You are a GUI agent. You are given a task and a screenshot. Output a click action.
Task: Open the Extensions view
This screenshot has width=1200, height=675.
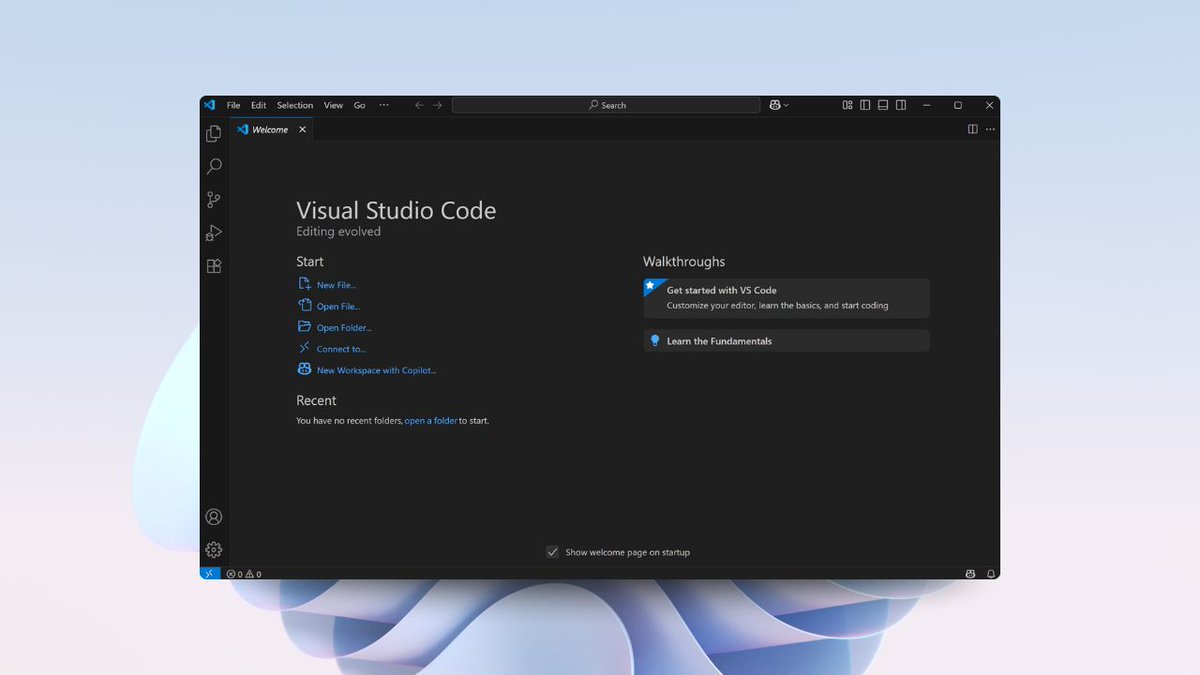[x=213, y=266]
